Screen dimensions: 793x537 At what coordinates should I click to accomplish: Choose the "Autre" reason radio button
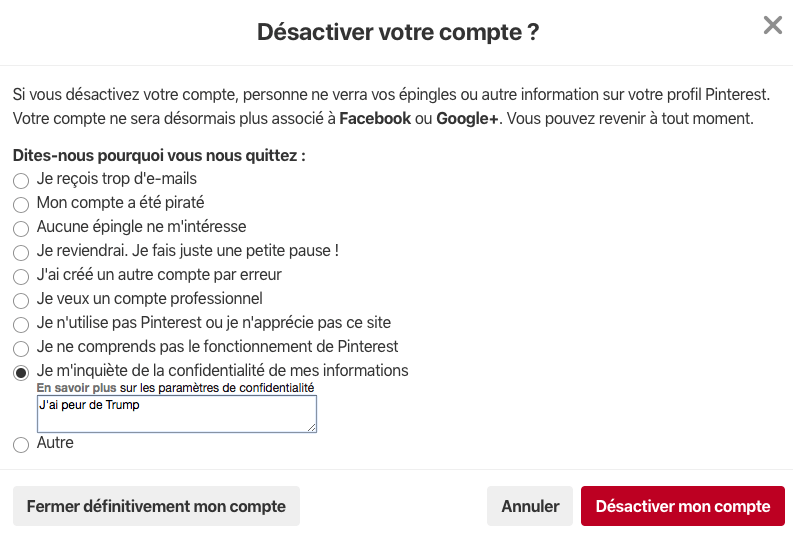[21, 445]
